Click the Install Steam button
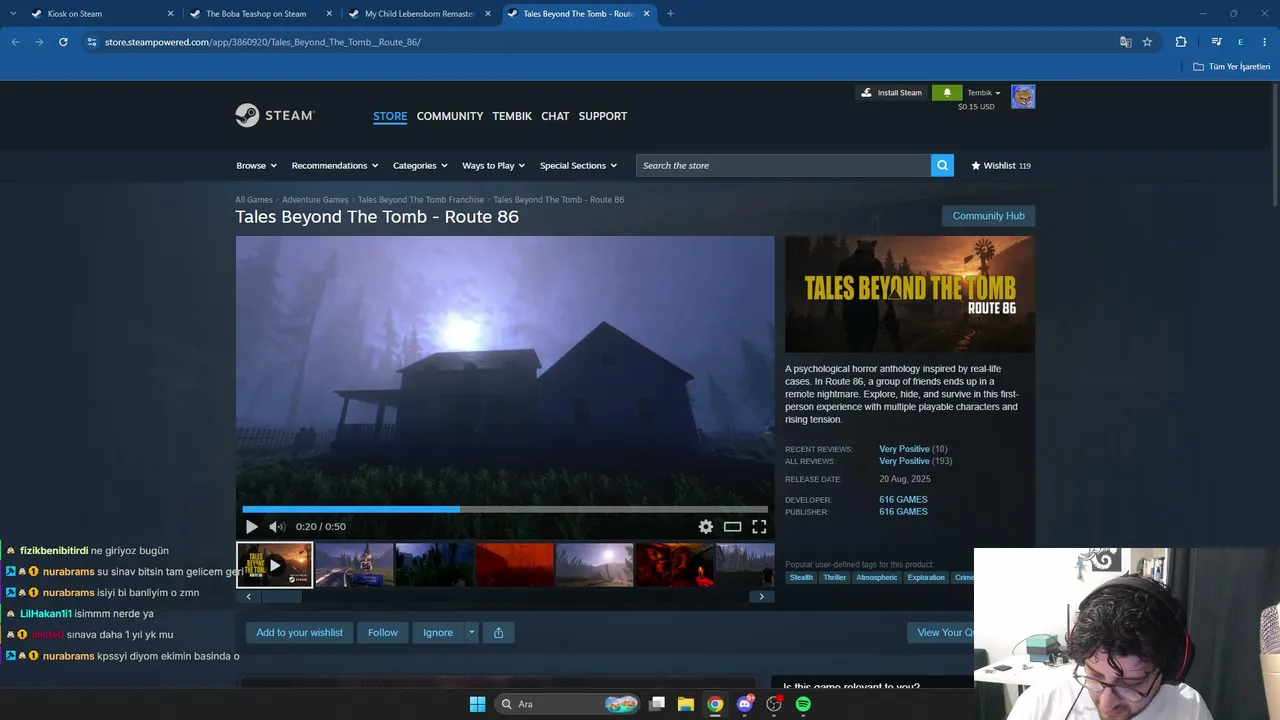Image resolution: width=1280 pixels, height=720 pixels. (x=891, y=93)
